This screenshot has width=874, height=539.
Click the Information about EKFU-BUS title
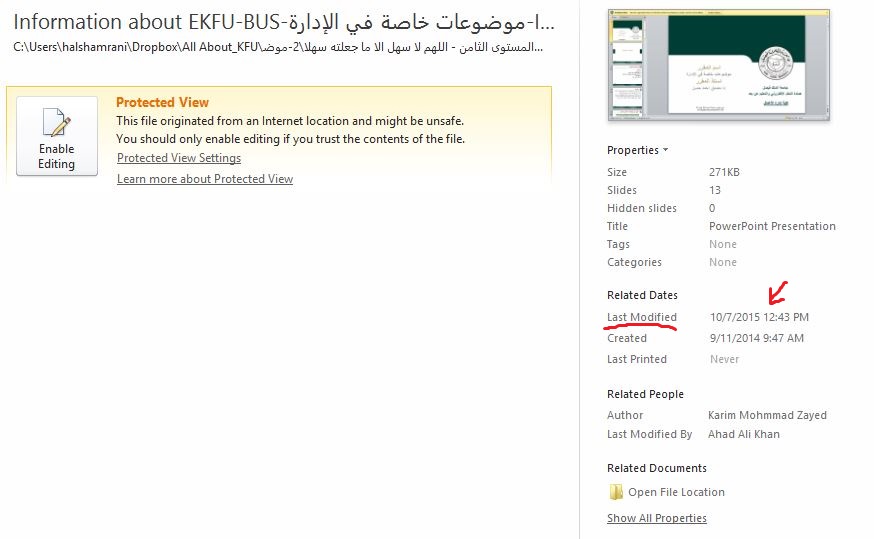coord(284,22)
